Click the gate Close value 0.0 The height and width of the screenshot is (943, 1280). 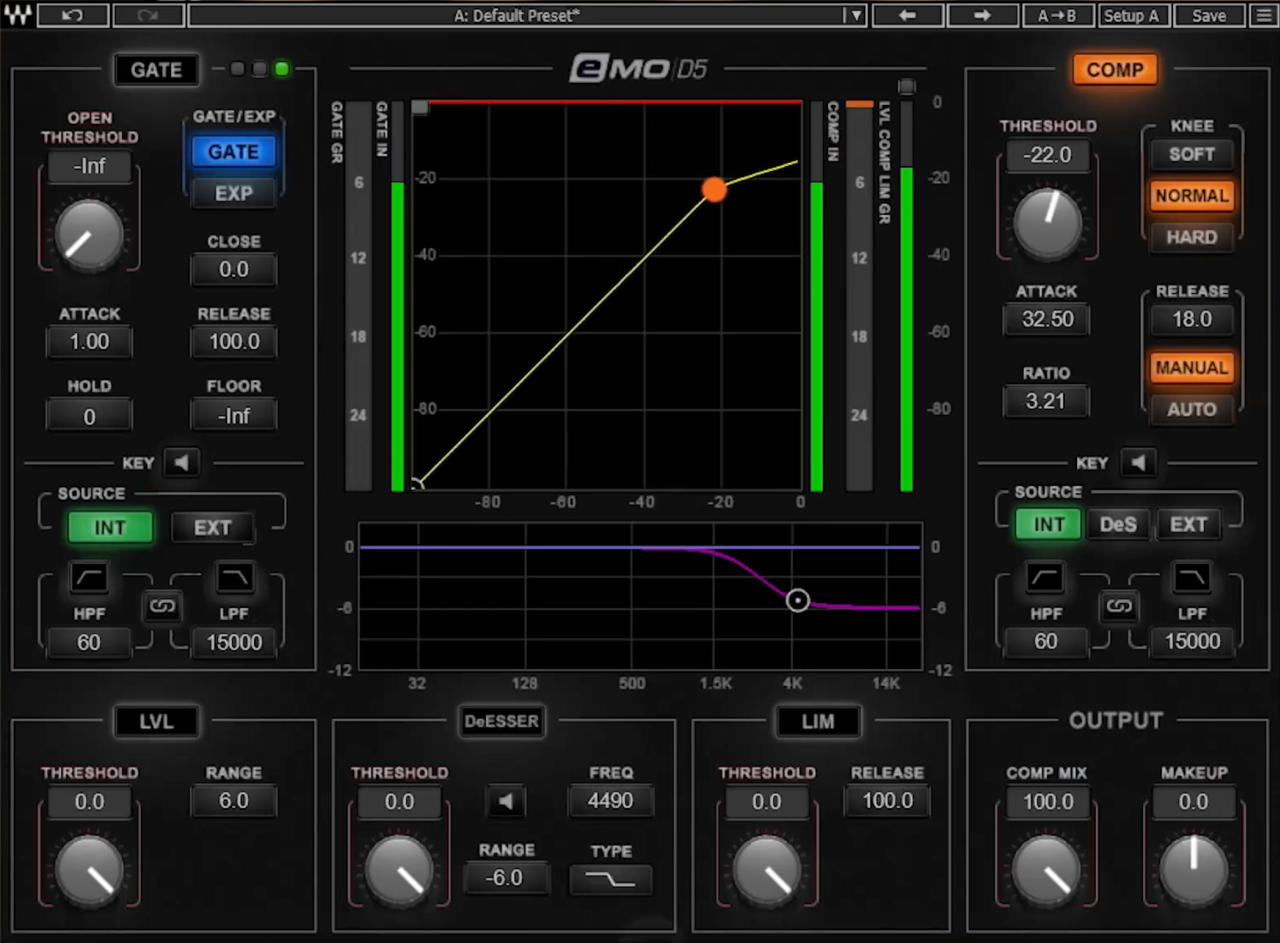point(234,270)
